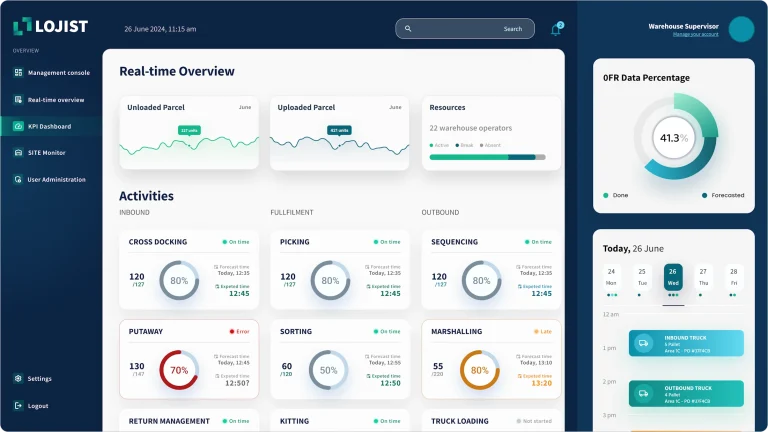Click the LOJIST logo
768x432 pixels.
pos(50,26)
